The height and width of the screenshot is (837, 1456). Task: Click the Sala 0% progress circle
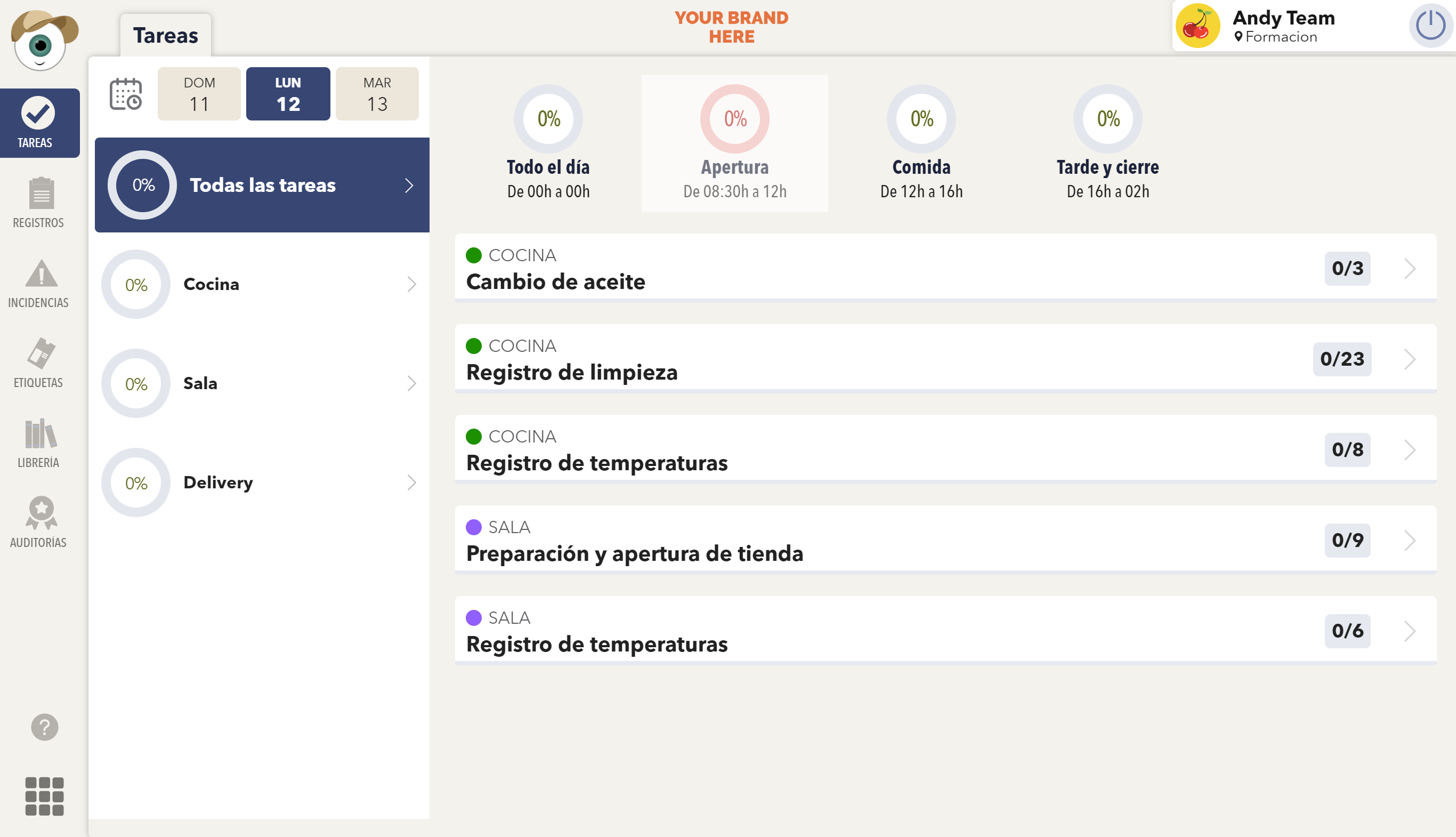pos(136,383)
